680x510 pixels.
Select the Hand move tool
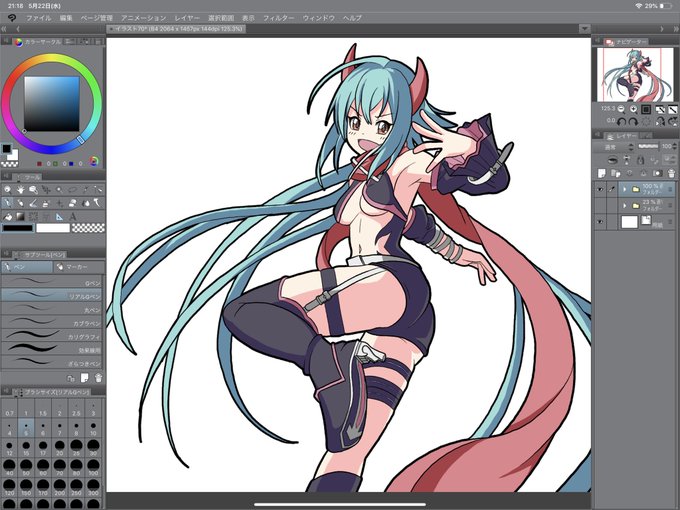click(x=20, y=190)
